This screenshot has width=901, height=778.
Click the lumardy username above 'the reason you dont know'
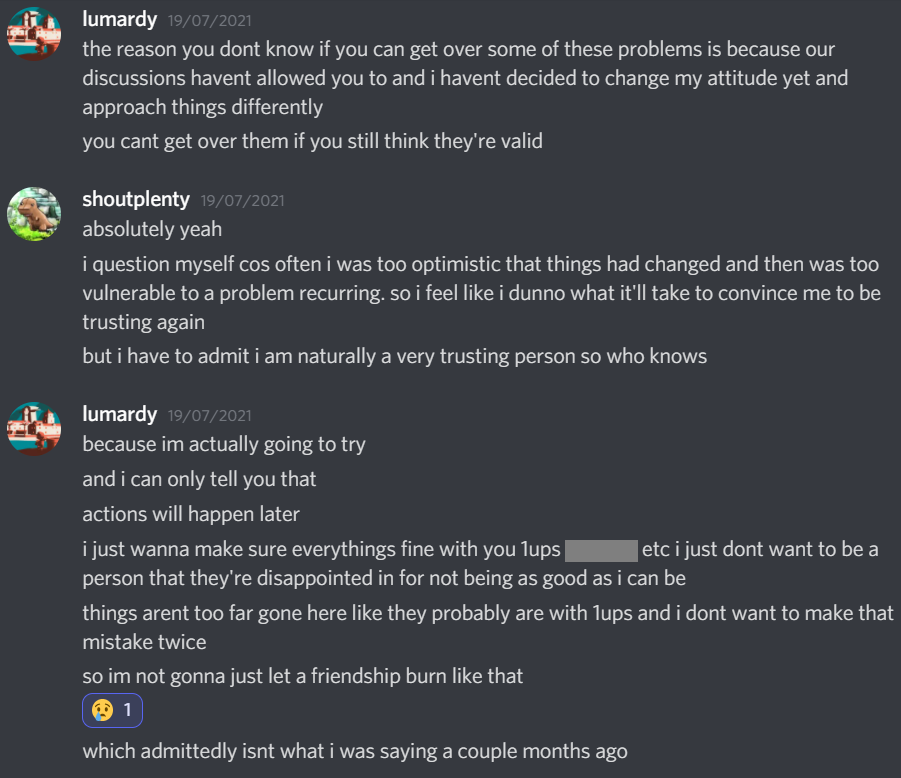coord(120,19)
